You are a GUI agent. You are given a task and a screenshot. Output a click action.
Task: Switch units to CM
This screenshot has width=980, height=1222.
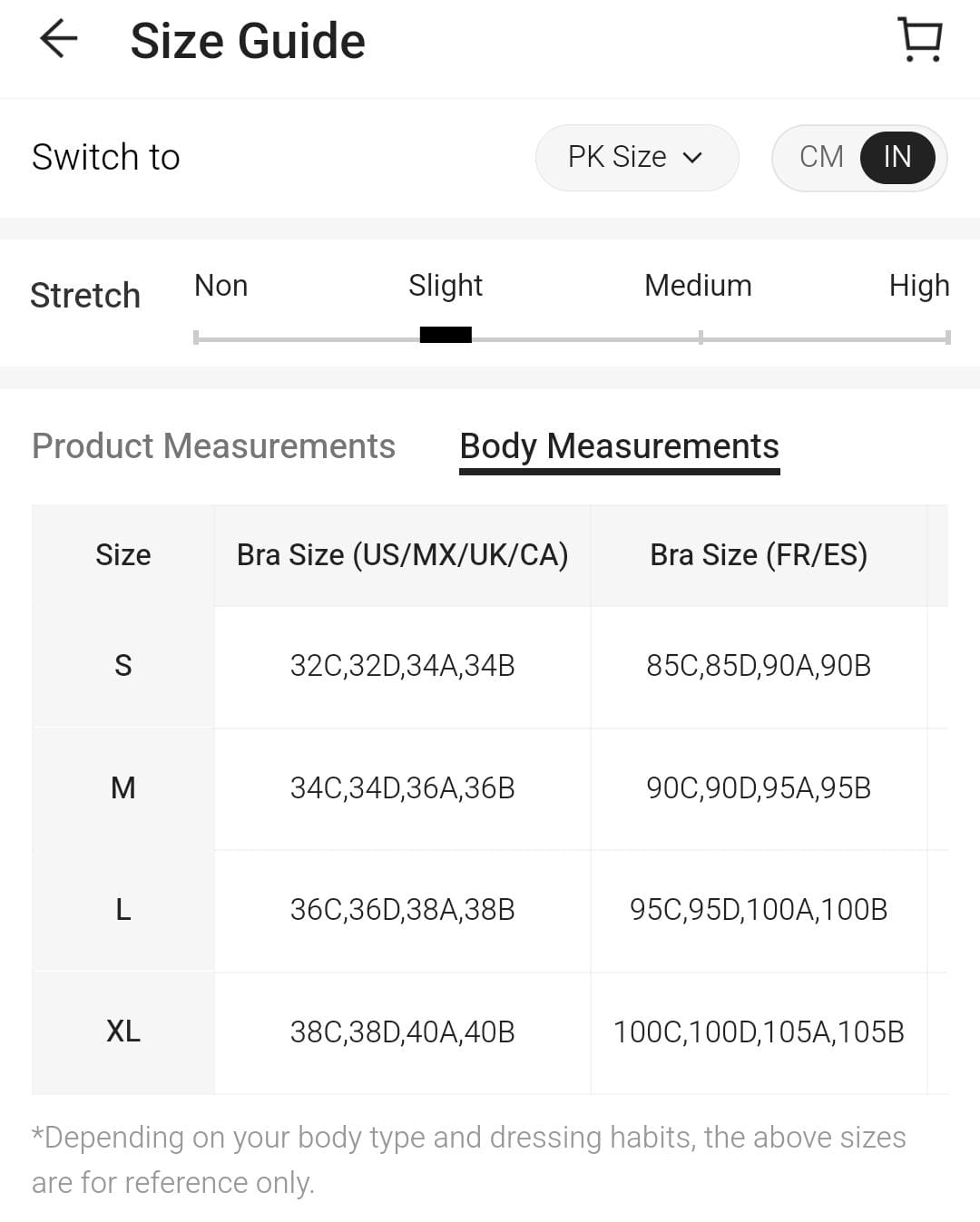coord(821,157)
